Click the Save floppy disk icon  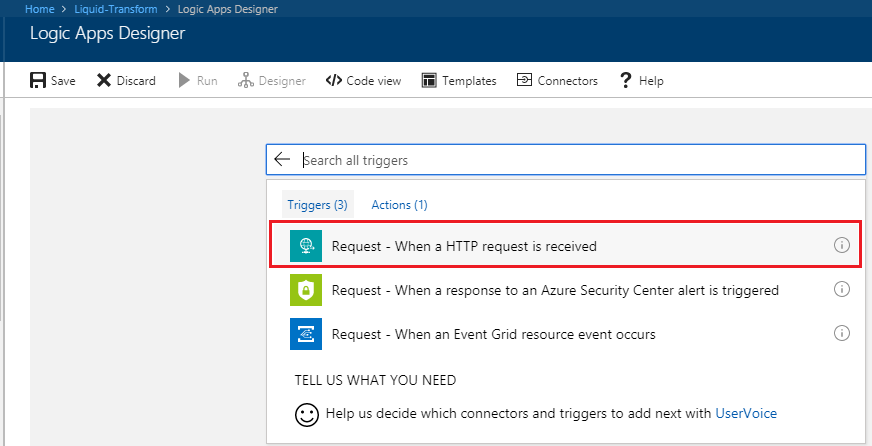38,81
